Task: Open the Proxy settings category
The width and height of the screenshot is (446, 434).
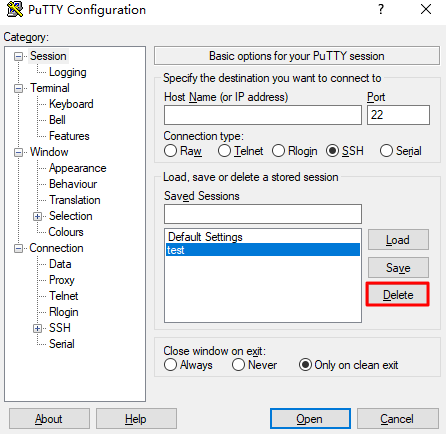Action: coord(62,280)
